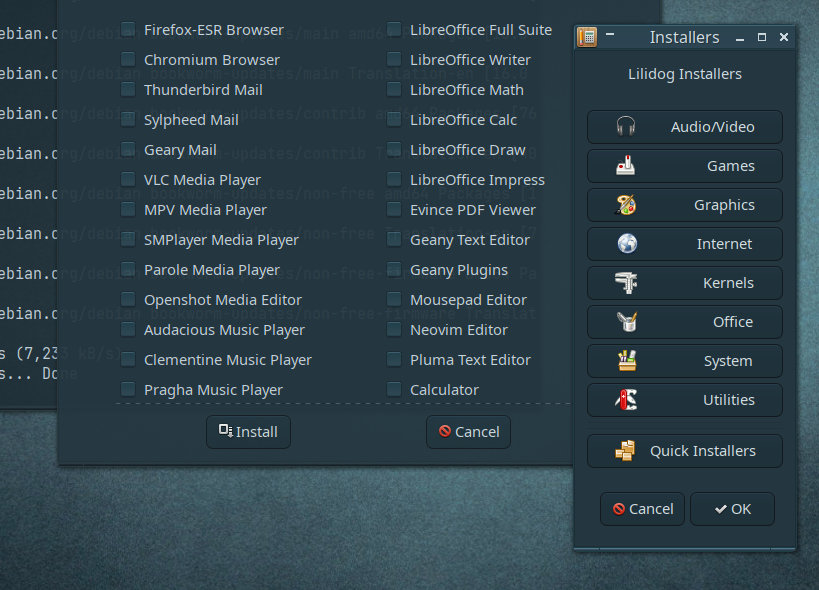This screenshot has height=590, width=819.
Task: Click the dash button beside the Installers title icon
Action: point(610,34)
